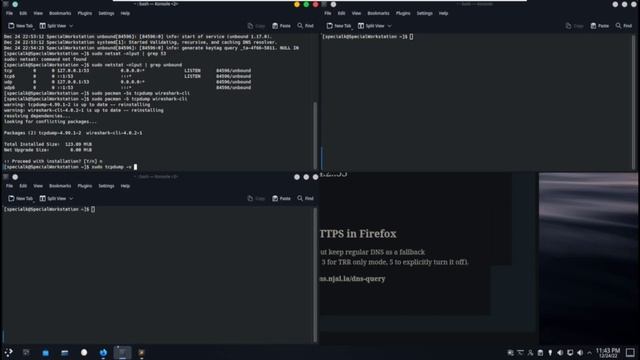
Task: Click Copy in top-left Konsole toolbar
Action: pyautogui.click(x=256, y=26)
